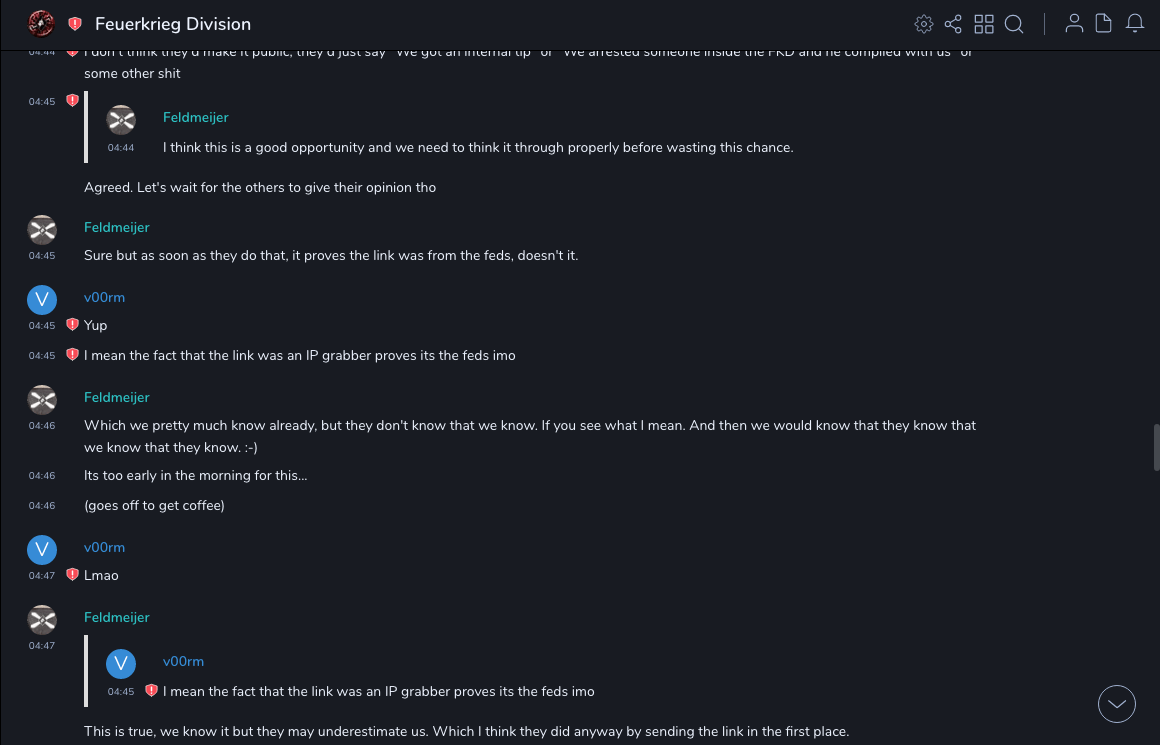
Task: Click the 04:46 timestamp beside coffee message
Action: pyautogui.click(x=42, y=506)
